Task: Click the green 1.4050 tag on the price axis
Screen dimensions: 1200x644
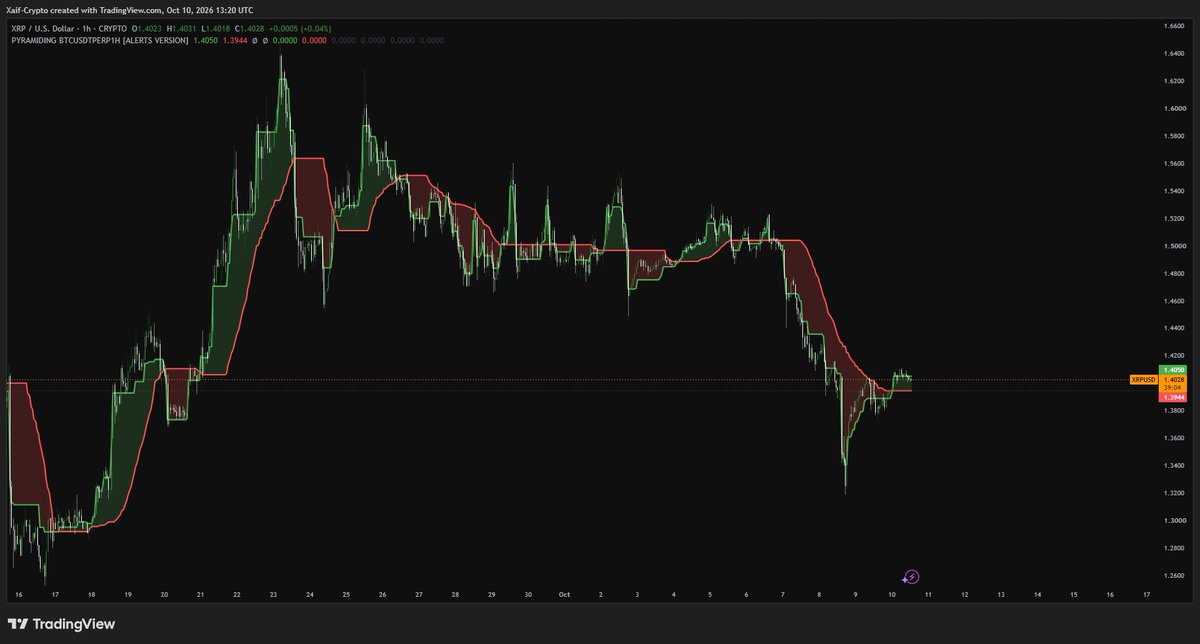Action: click(1173, 370)
